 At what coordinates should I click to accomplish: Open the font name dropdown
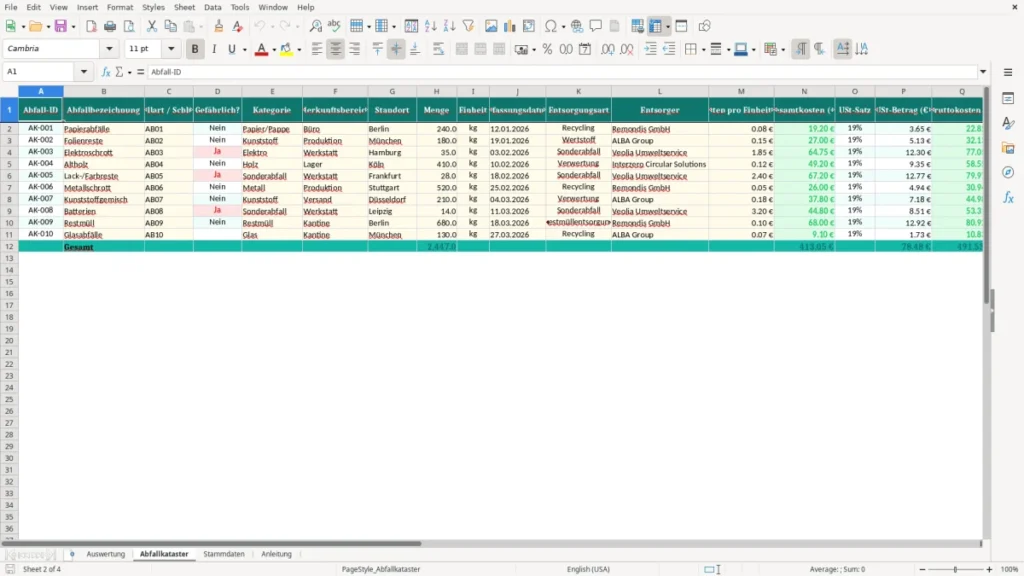pos(109,49)
